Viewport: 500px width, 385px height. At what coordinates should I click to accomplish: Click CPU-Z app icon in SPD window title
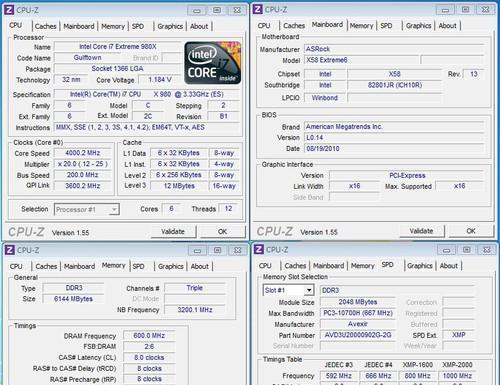pos(259,249)
